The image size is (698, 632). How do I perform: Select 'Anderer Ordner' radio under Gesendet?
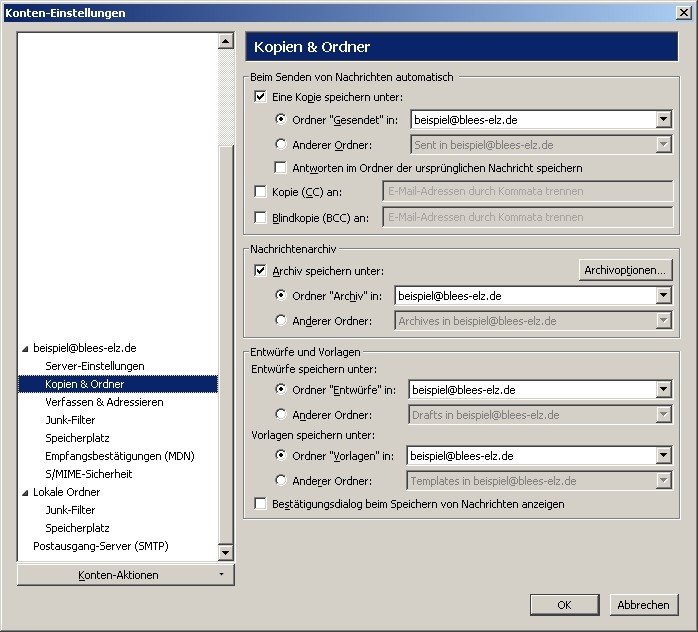[280, 144]
